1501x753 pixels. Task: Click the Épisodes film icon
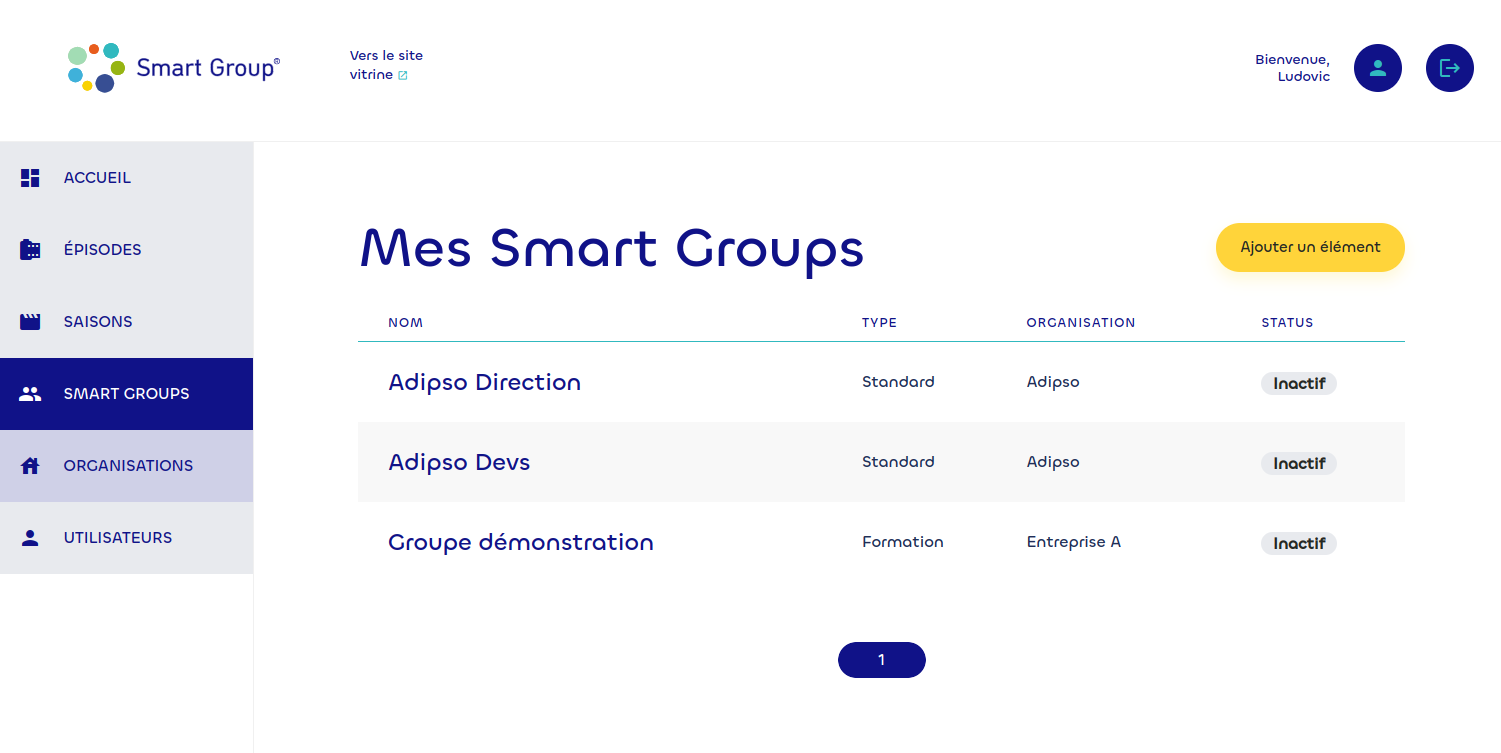30,250
